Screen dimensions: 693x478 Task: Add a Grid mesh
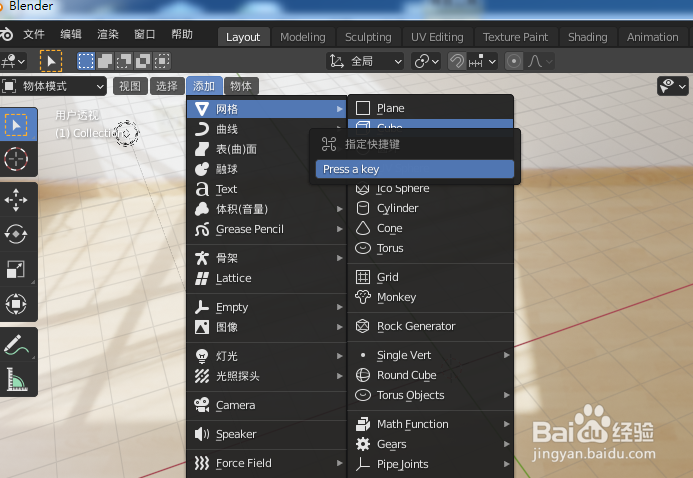[x=431, y=277]
